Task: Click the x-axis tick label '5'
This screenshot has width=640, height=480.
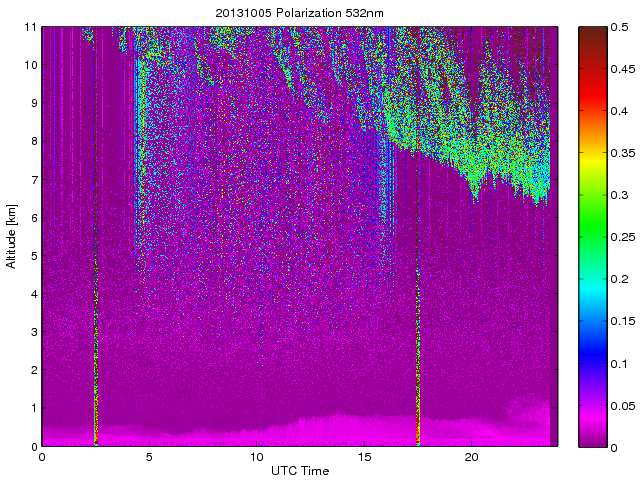Action: coord(149,456)
